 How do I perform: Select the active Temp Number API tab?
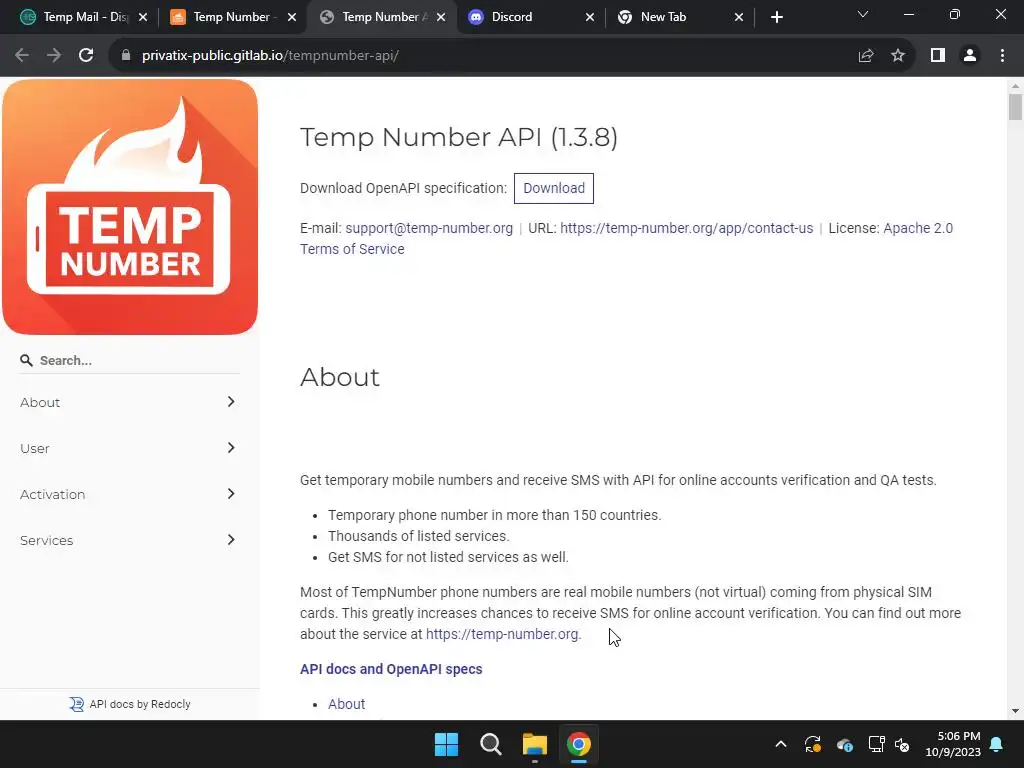[x=380, y=17]
